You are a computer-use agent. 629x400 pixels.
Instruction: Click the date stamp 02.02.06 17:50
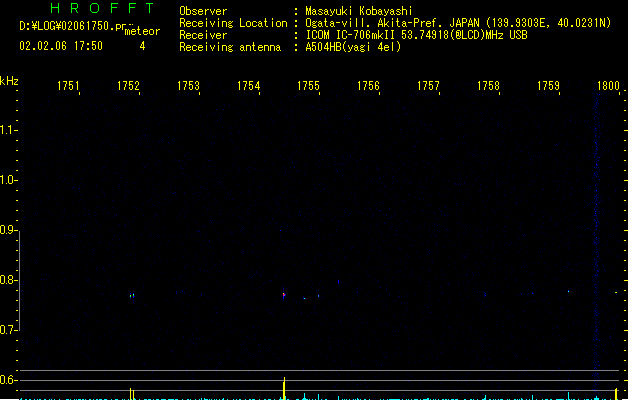coord(61,46)
